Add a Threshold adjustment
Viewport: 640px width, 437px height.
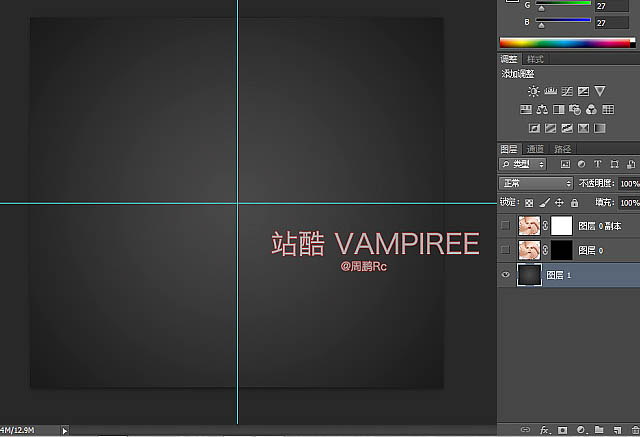coord(567,129)
